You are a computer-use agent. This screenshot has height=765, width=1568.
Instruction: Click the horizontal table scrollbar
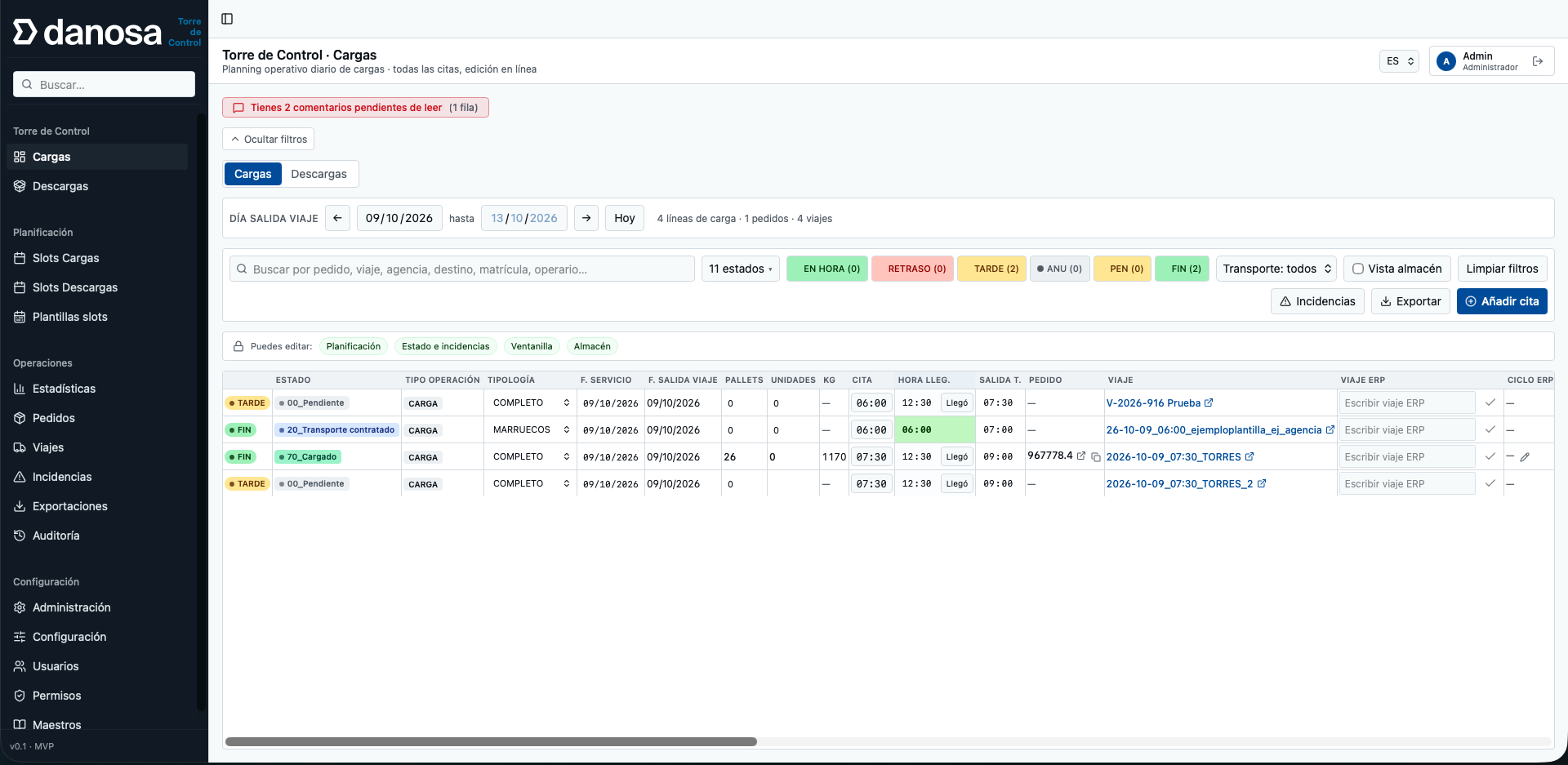click(x=491, y=742)
